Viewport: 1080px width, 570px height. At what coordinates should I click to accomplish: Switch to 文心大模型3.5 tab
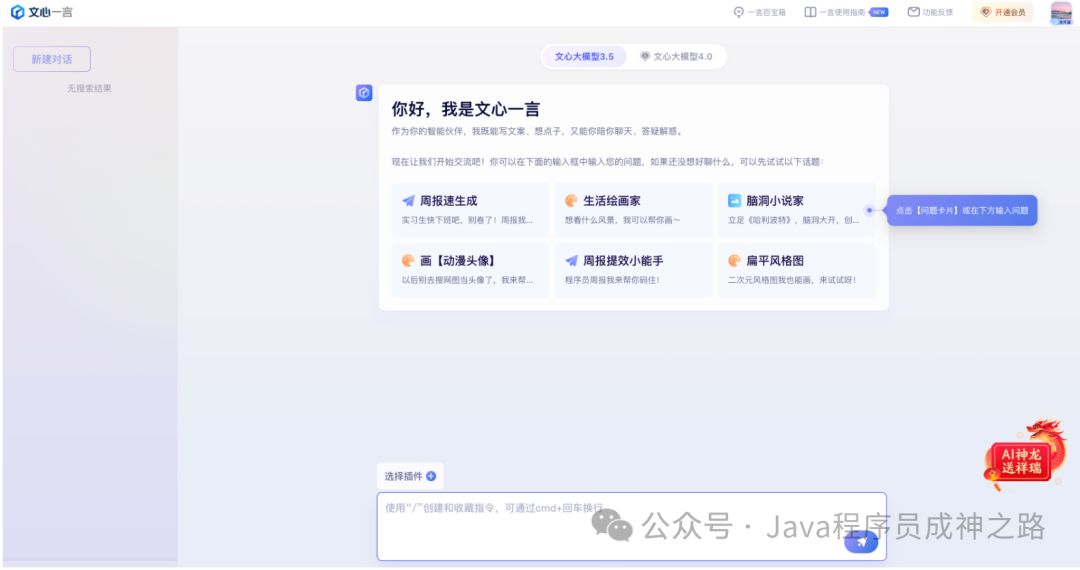tap(584, 56)
